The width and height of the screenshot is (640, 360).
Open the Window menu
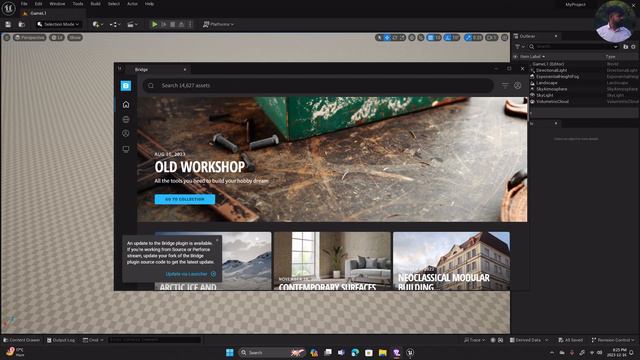point(57,4)
